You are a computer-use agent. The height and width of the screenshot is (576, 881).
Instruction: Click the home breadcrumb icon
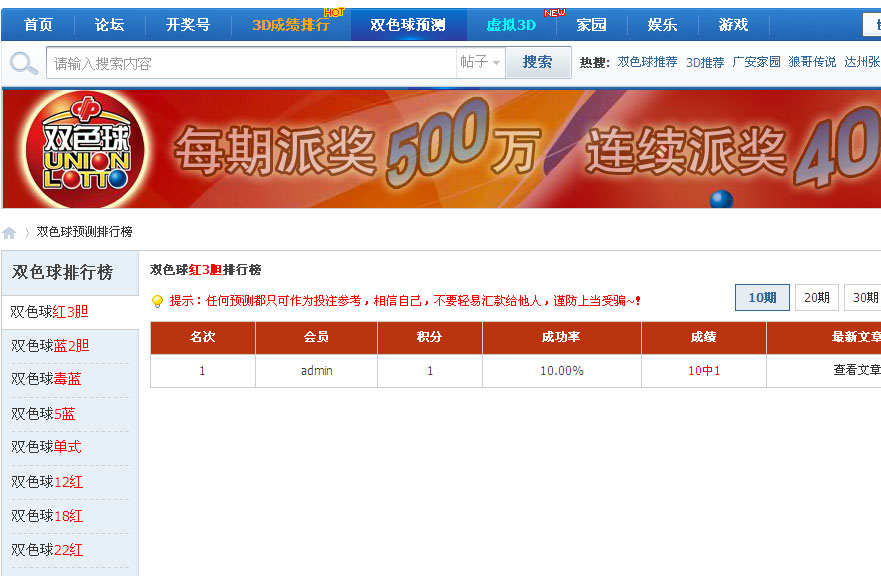click(9, 233)
